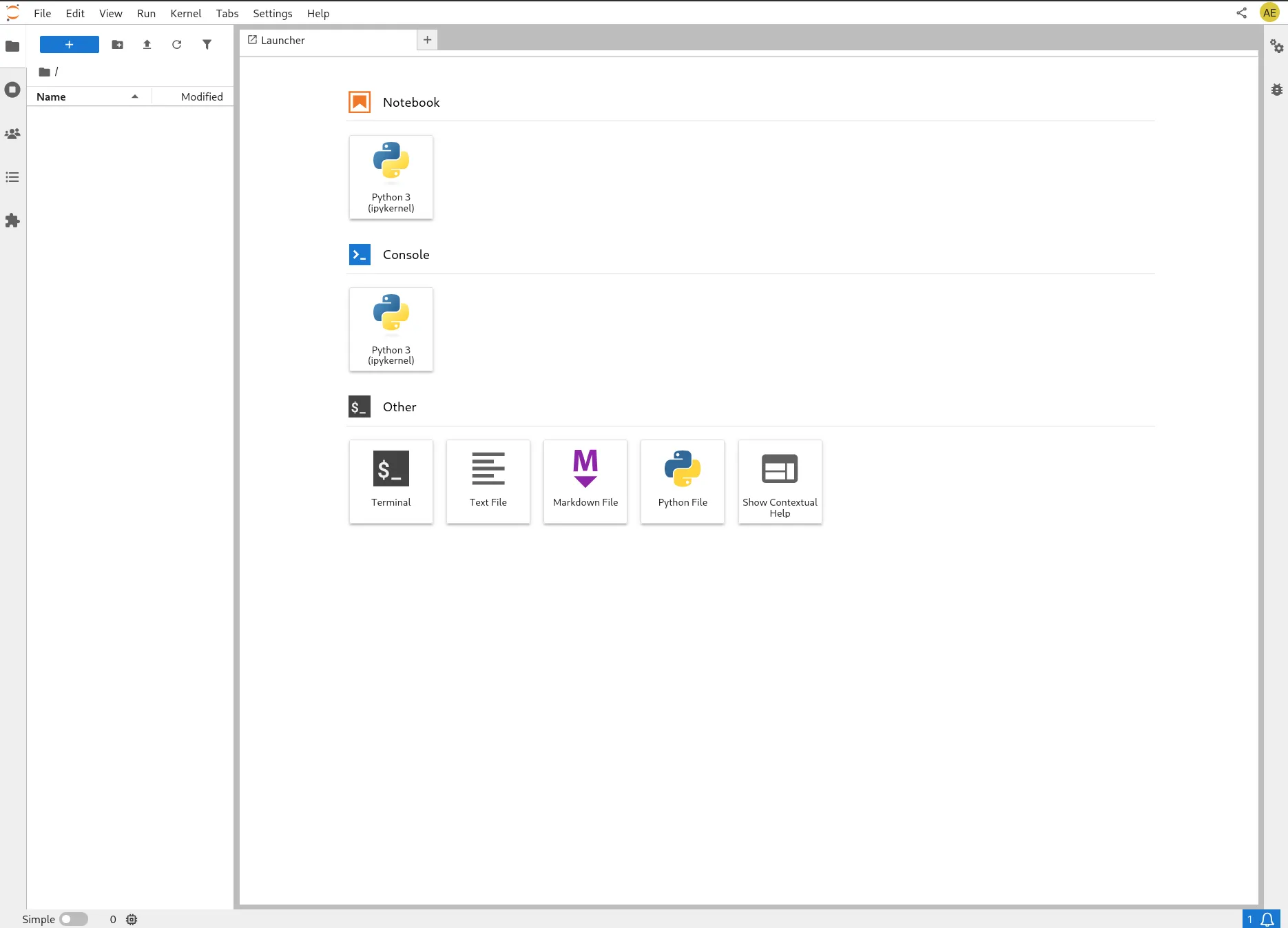
Task: Open the collaborators panel
Action: [12, 134]
